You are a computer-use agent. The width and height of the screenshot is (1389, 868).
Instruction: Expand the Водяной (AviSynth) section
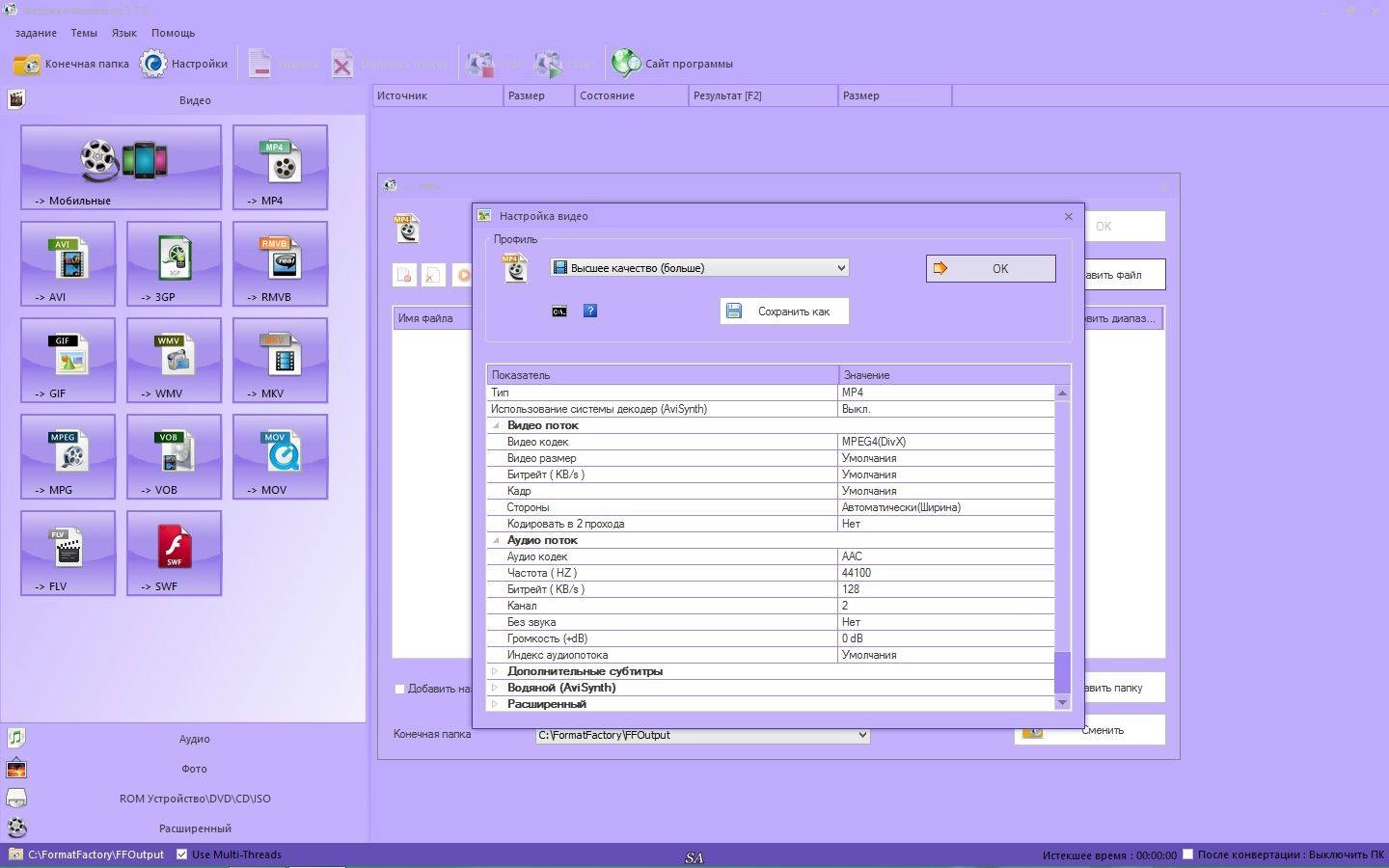point(495,688)
